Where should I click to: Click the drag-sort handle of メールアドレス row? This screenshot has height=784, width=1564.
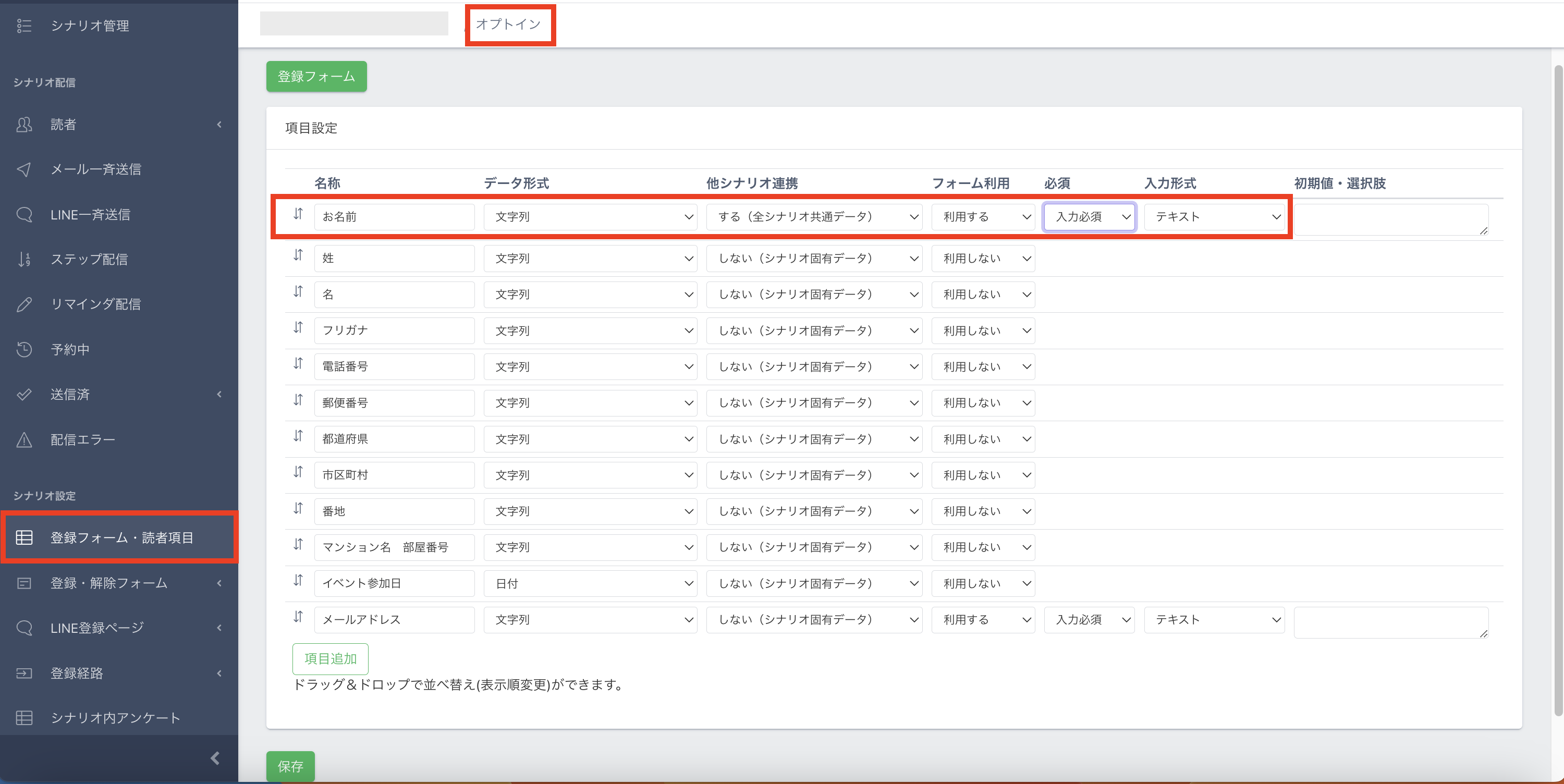pyautogui.click(x=298, y=617)
